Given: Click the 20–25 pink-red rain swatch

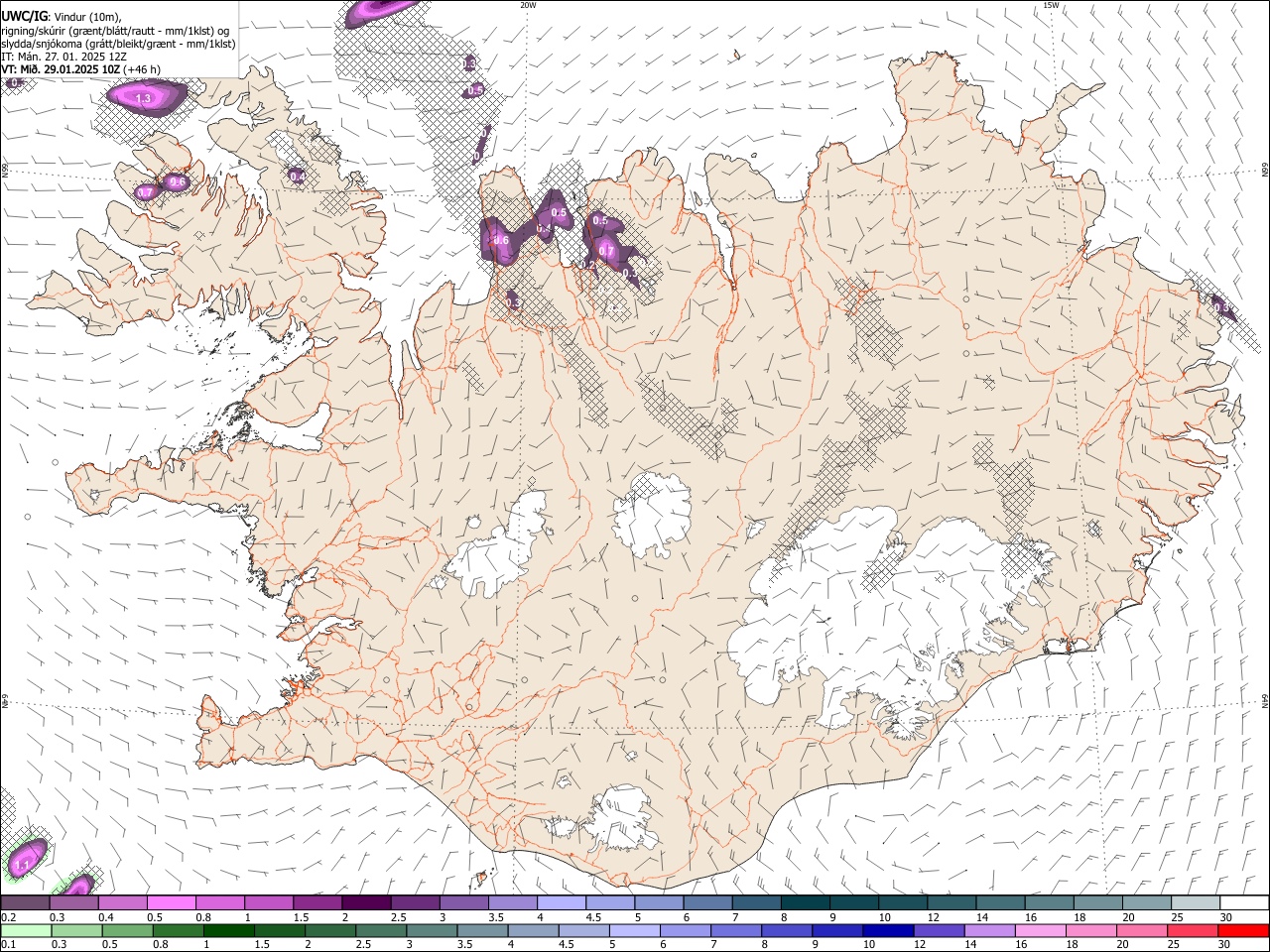Looking at the screenshot, I should tap(1143, 930).
